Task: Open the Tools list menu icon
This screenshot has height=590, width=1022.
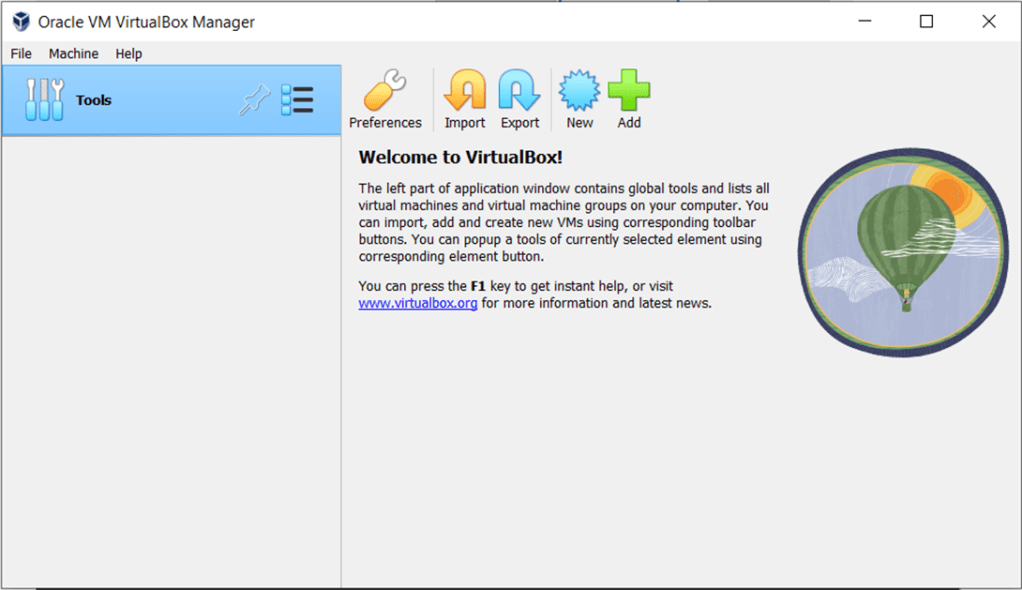Action: click(297, 100)
